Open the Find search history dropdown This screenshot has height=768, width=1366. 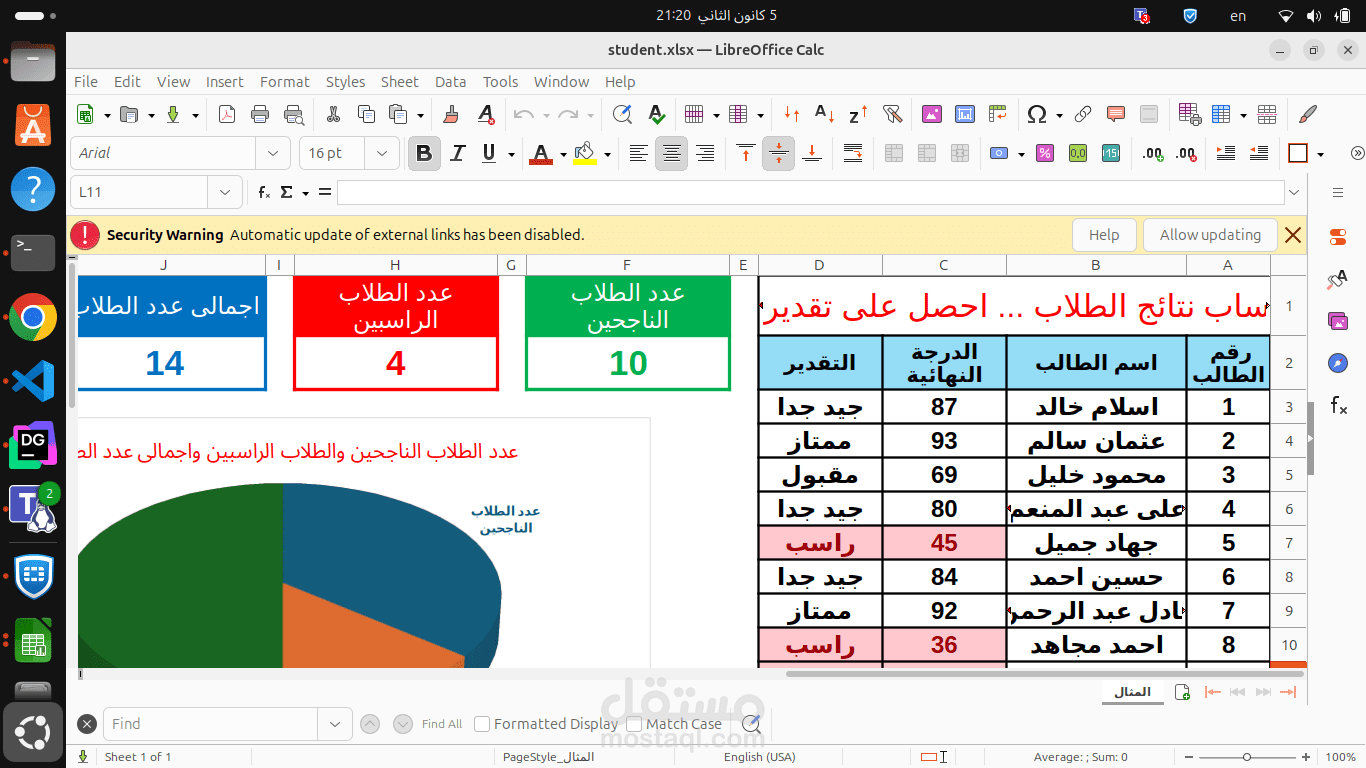[334, 724]
